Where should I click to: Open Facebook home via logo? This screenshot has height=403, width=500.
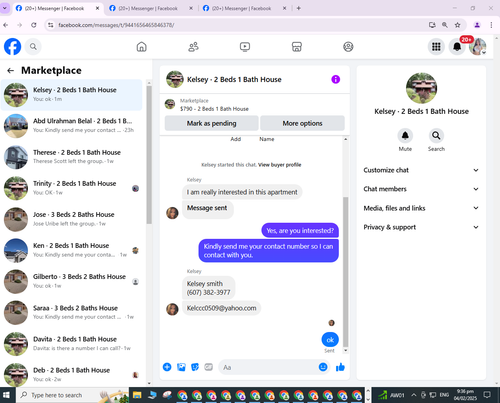tap(12, 47)
